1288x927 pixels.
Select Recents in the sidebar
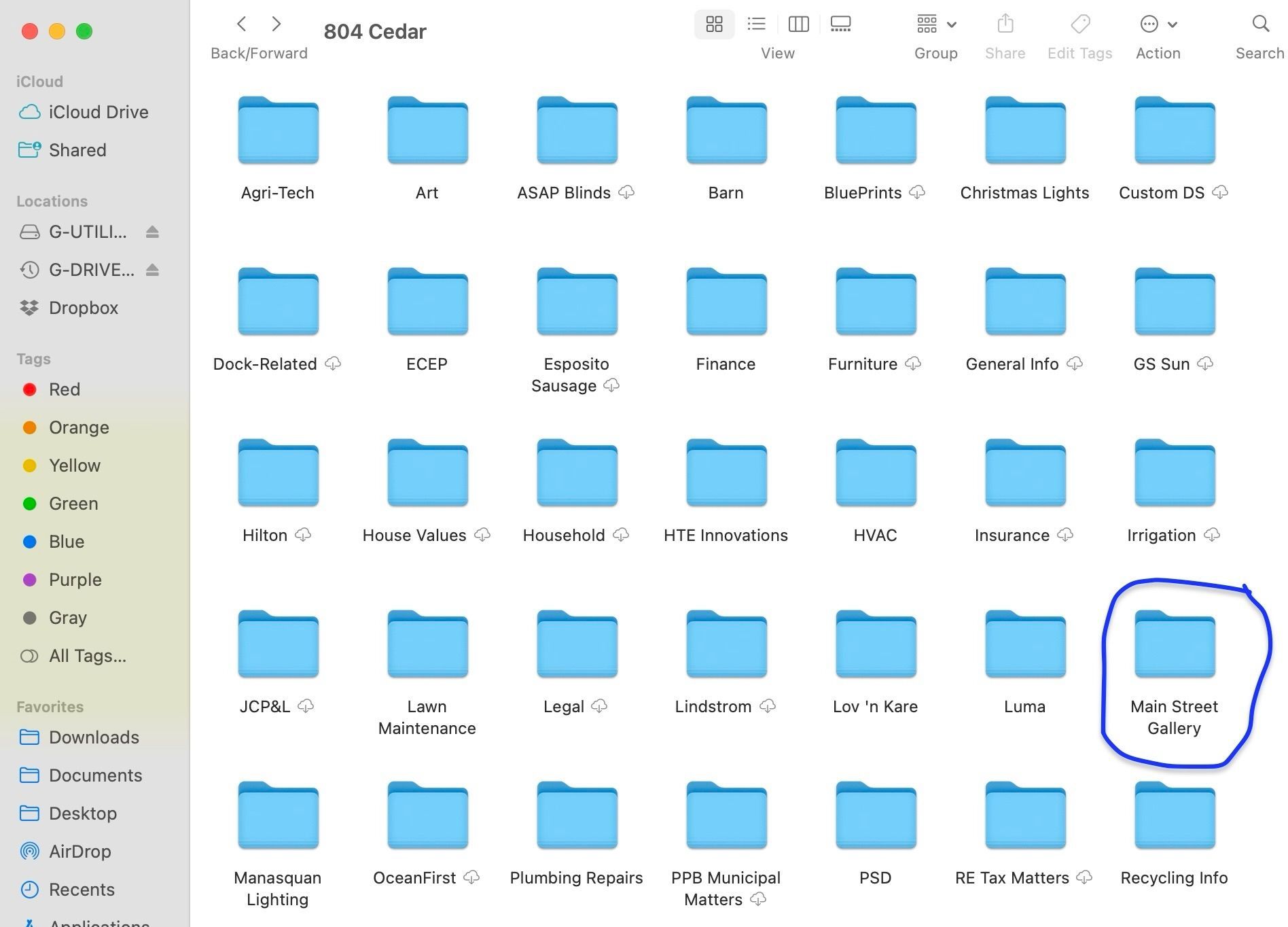(x=82, y=889)
